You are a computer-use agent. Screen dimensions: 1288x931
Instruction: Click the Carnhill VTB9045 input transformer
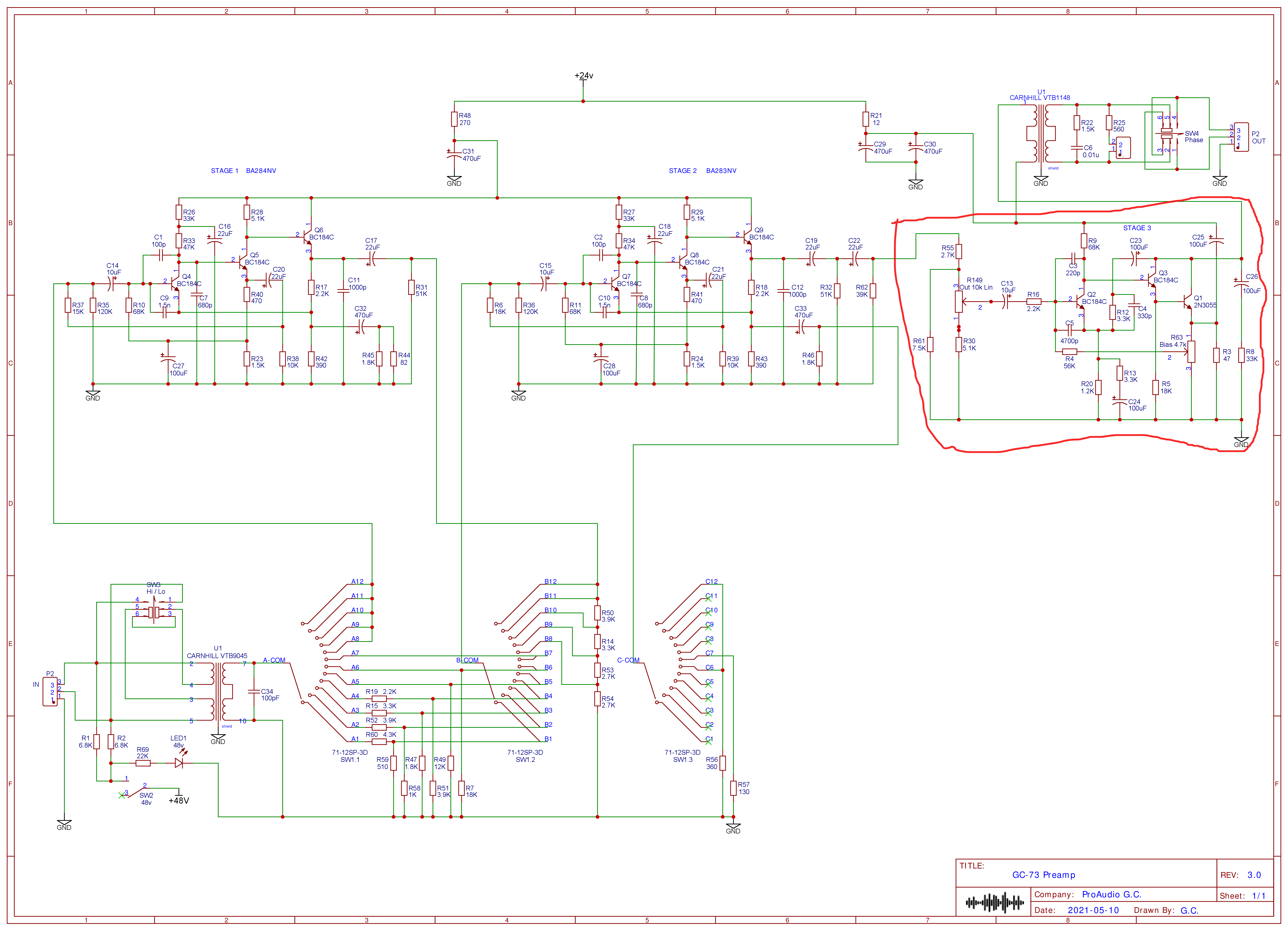pos(219,691)
